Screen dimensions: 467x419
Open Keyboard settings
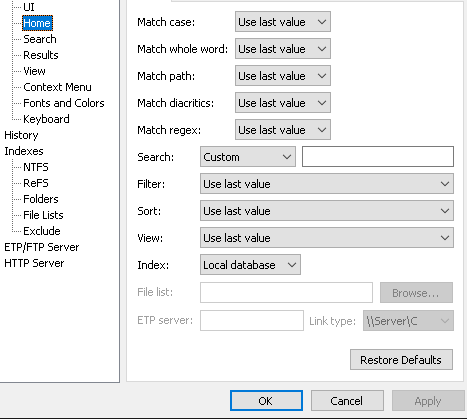point(46,119)
